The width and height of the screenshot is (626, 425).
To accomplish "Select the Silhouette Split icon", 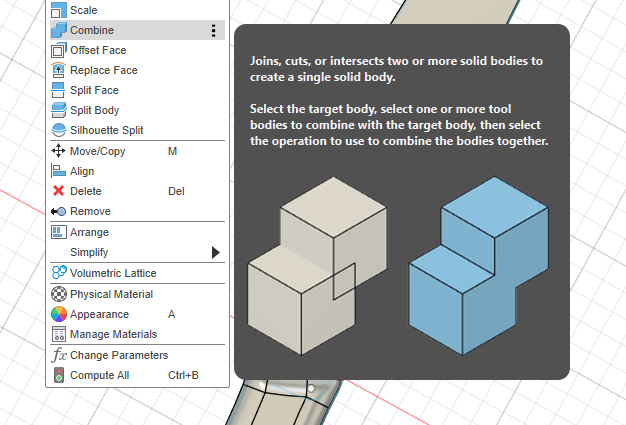I will pyautogui.click(x=58, y=130).
